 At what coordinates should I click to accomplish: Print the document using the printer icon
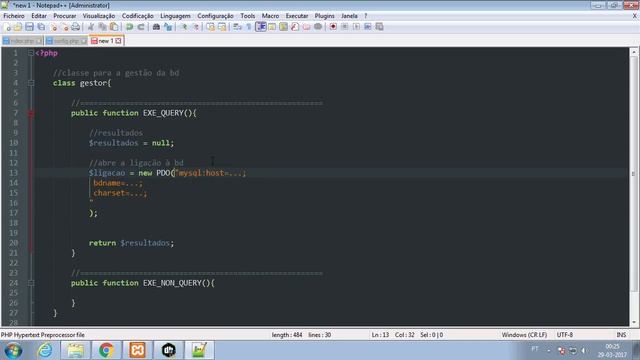click(76, 27)
